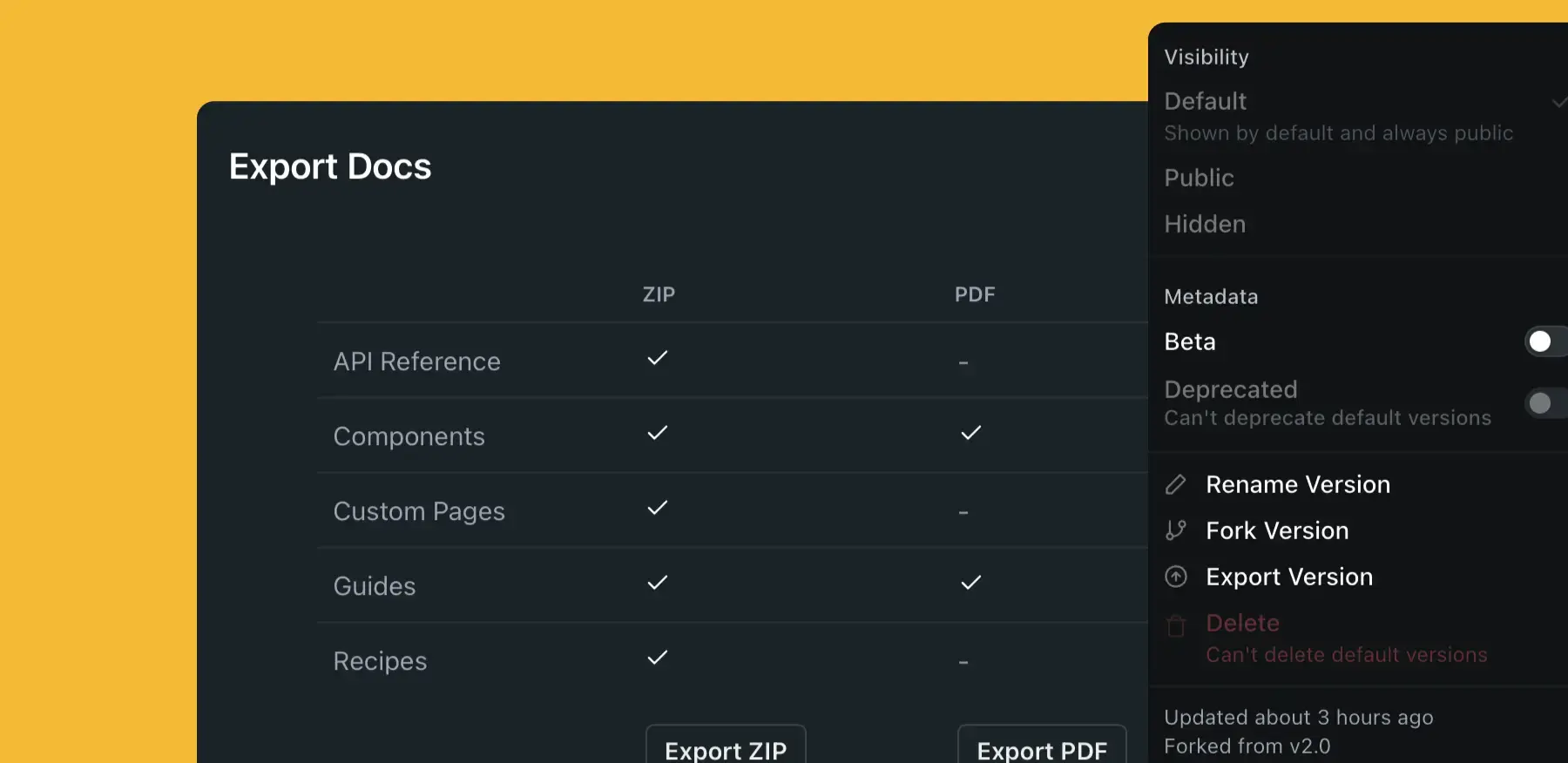Viewport: 1568px width, 763px height.
Task: Click the PDF checkmark for Guides
Action: click(970, 582)
